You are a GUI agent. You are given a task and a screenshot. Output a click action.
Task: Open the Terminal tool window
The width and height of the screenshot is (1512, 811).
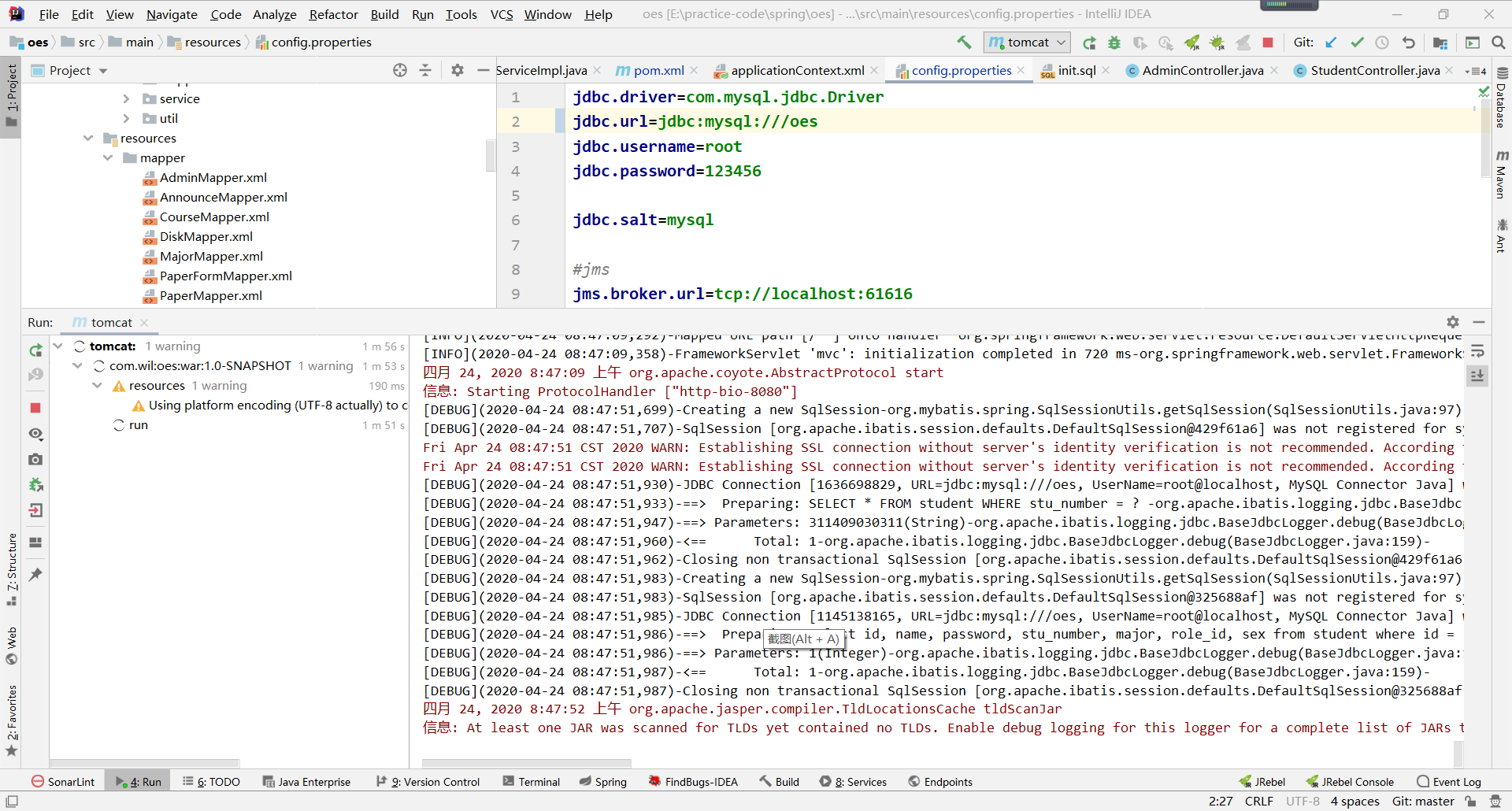click(532, 781)
